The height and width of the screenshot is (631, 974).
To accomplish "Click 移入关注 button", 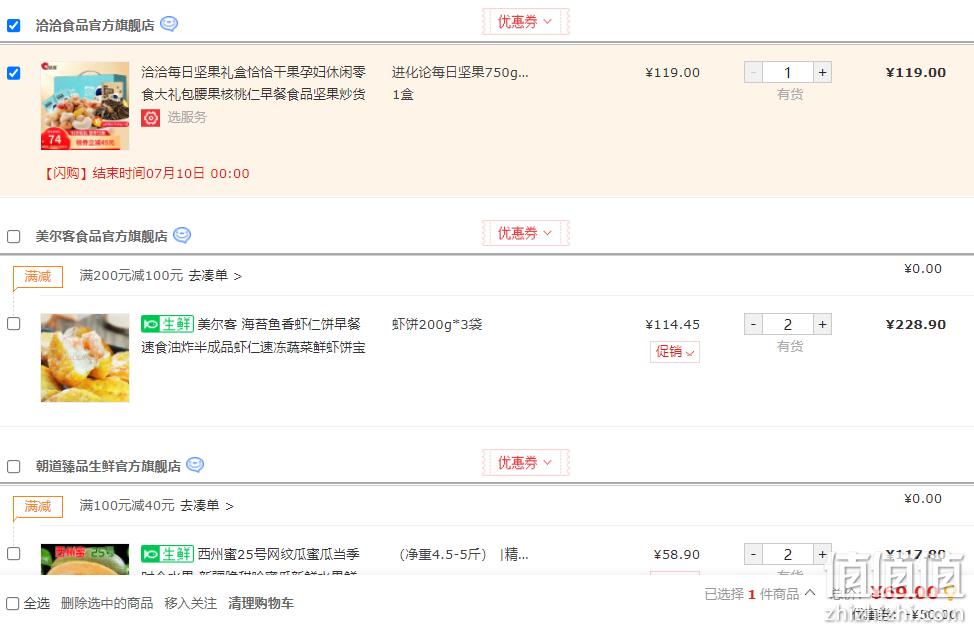I will tap(191, 603).
